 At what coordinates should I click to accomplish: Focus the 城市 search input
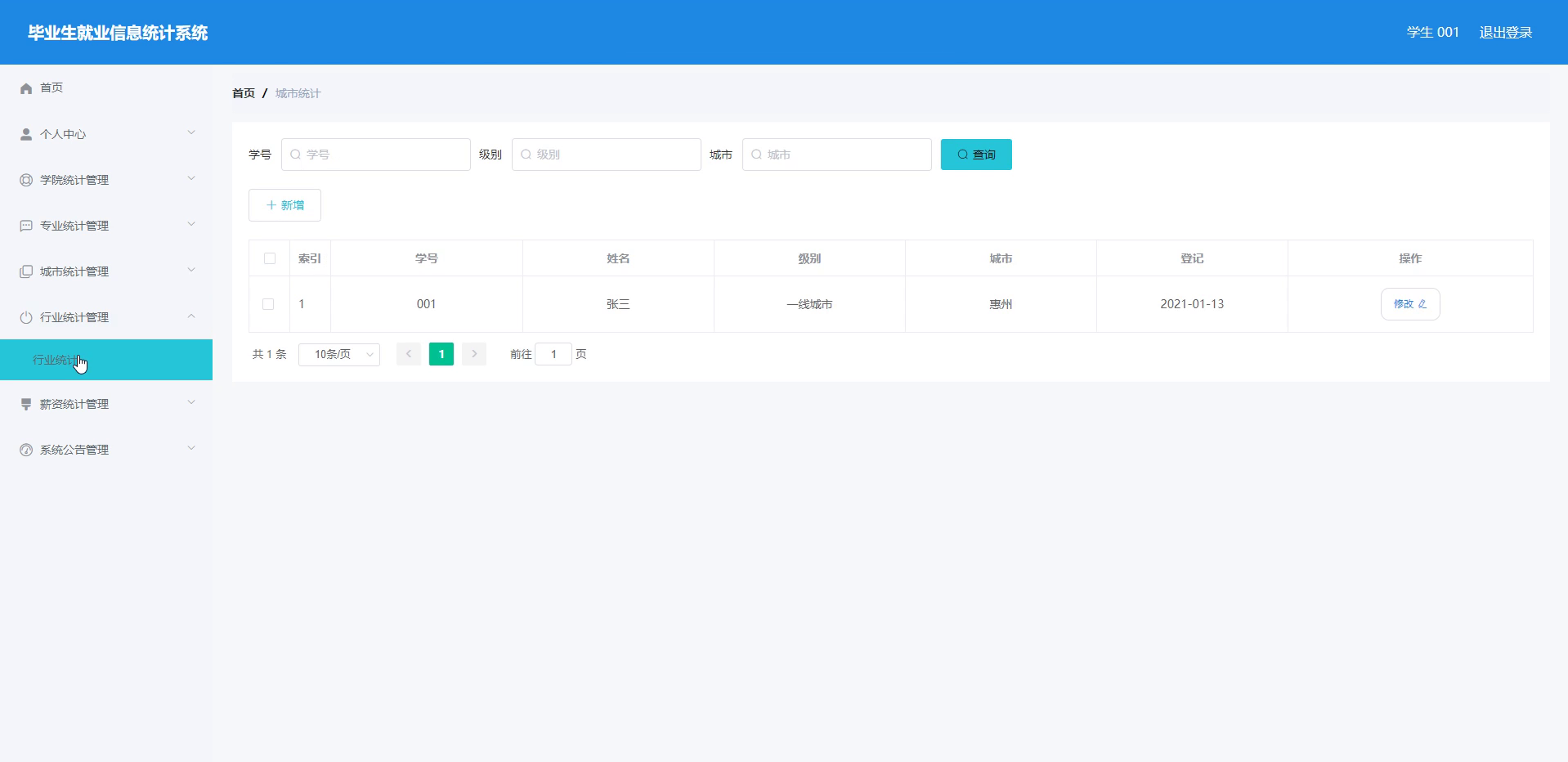[837, 155]
